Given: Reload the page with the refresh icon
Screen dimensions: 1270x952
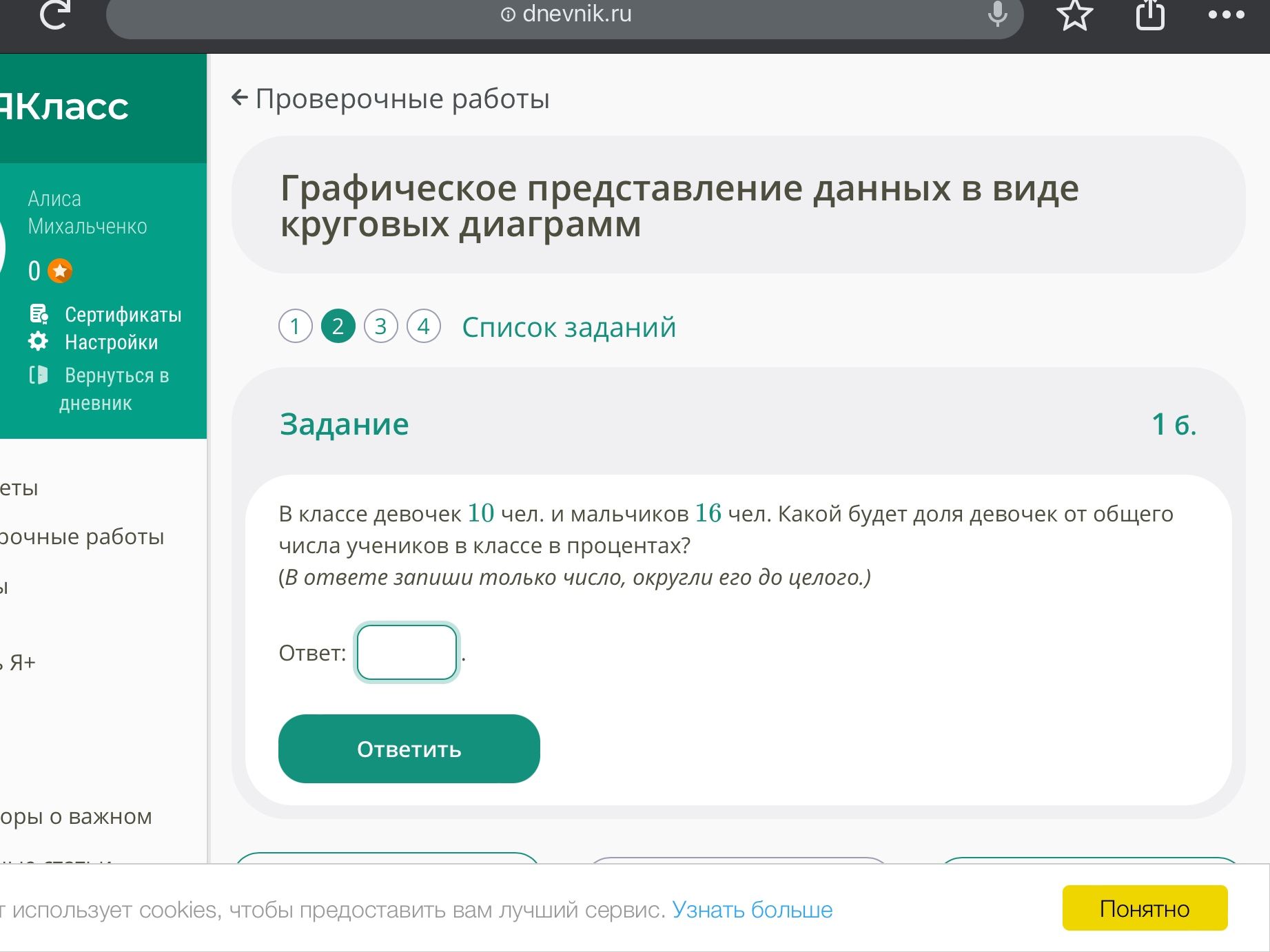Looking at the screenshot, I should coord(55,14).
